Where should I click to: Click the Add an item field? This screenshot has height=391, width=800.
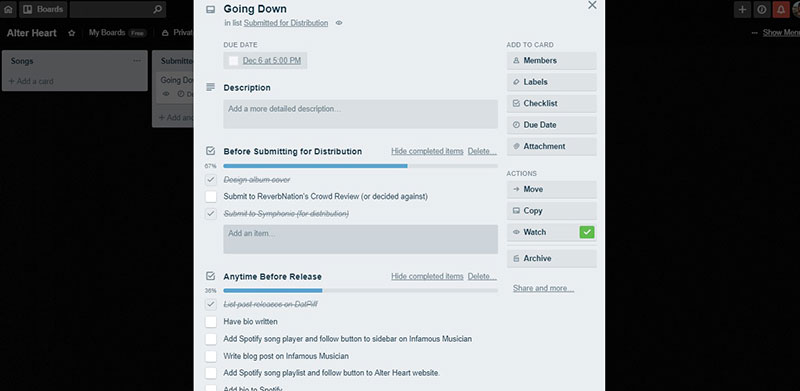click(x=360, y=239)
